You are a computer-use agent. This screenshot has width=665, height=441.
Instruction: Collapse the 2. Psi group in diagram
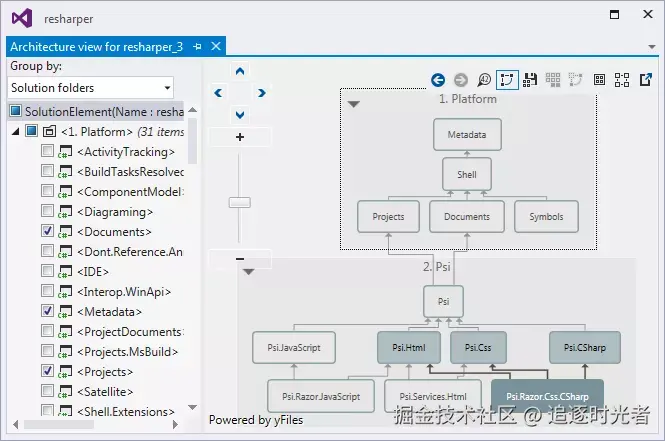point(249,271)
